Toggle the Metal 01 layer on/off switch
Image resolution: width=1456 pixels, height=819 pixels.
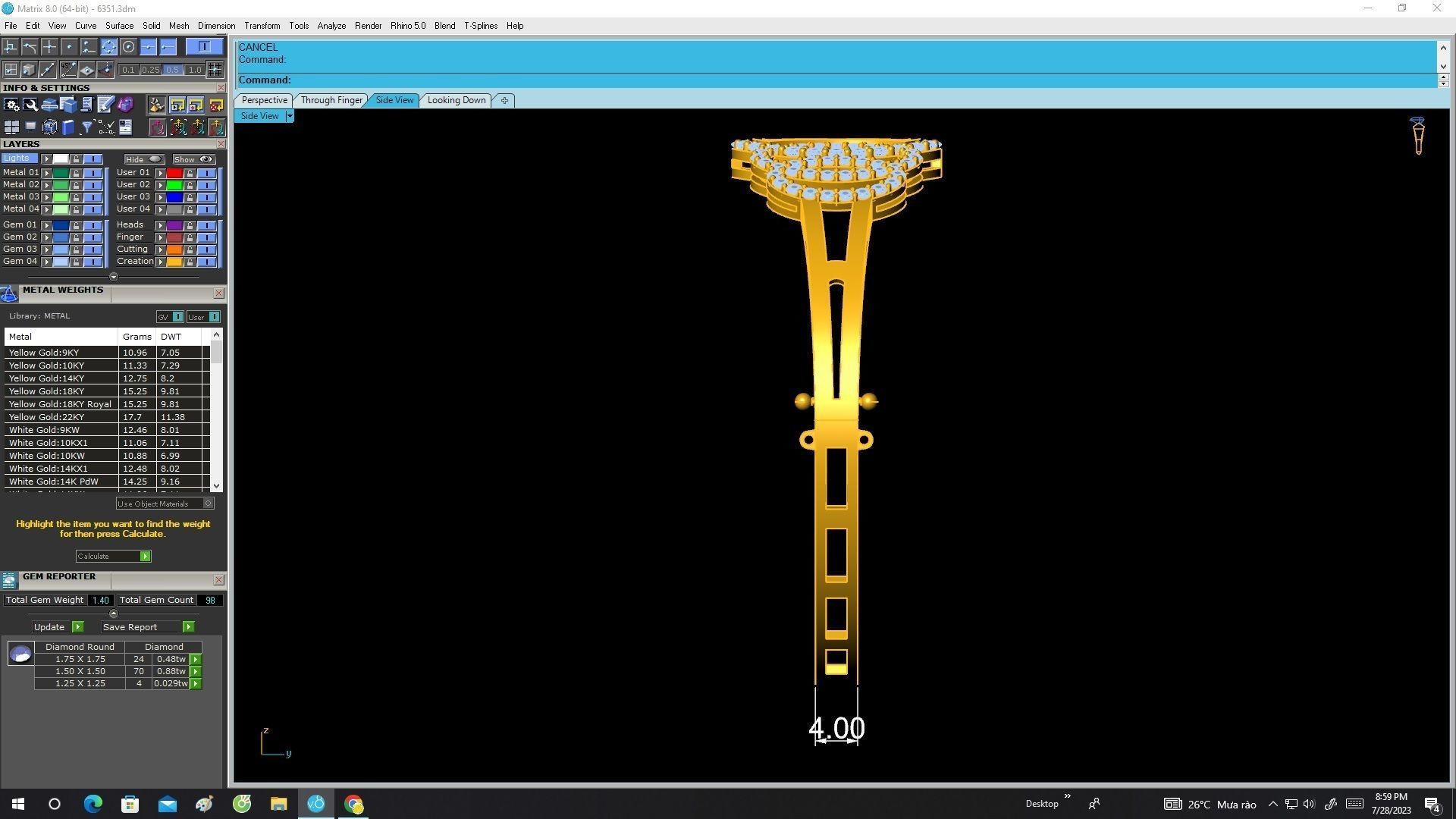[x=93, y=173]
